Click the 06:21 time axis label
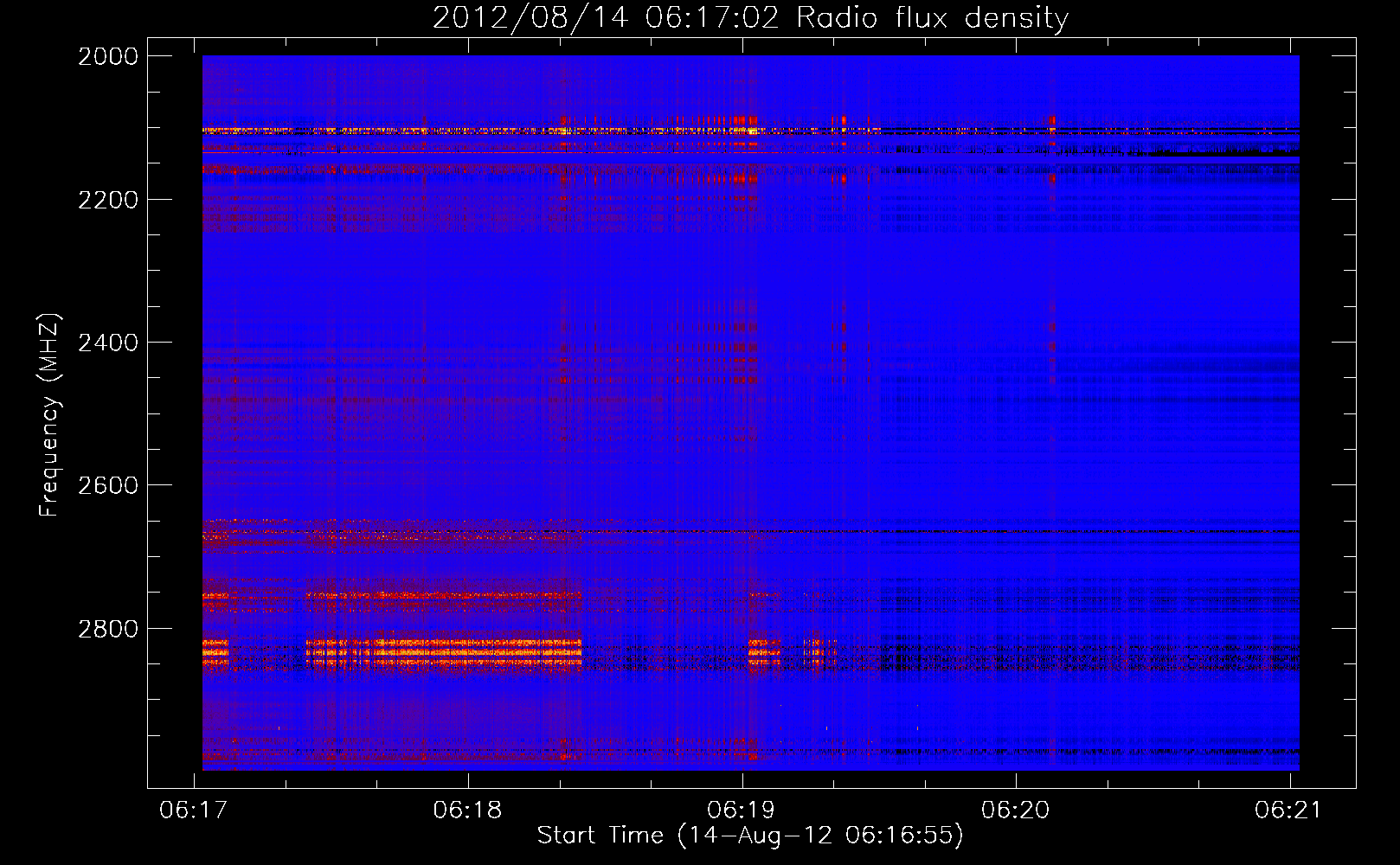Image resolution: width=1400 pixels, height=865 pixels. (1289, 810)
